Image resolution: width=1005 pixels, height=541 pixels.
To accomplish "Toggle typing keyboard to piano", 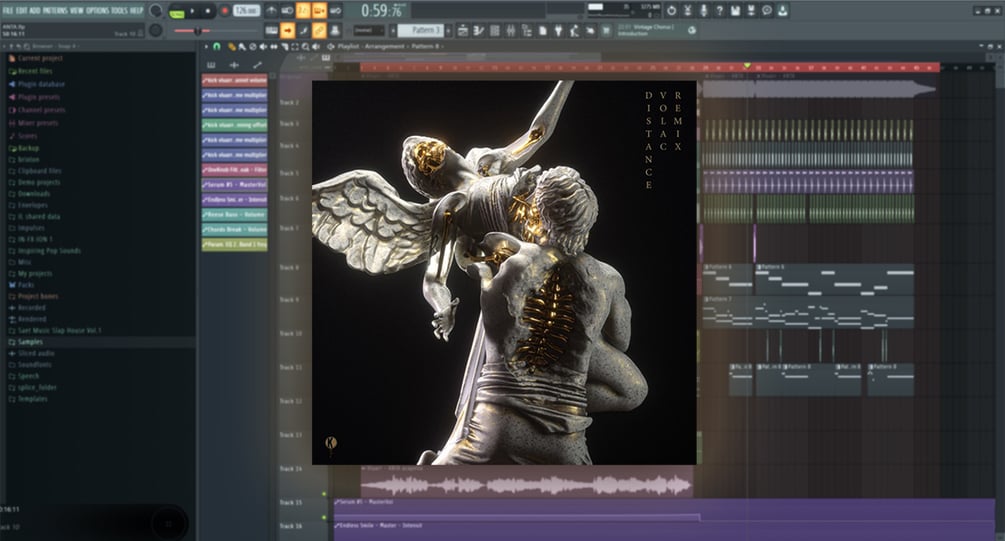I will click(272, 30).
